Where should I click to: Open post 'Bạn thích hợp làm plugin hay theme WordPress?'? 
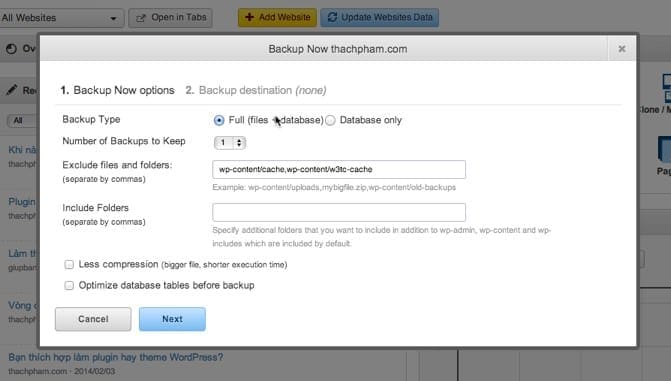(x=116, y=357)
